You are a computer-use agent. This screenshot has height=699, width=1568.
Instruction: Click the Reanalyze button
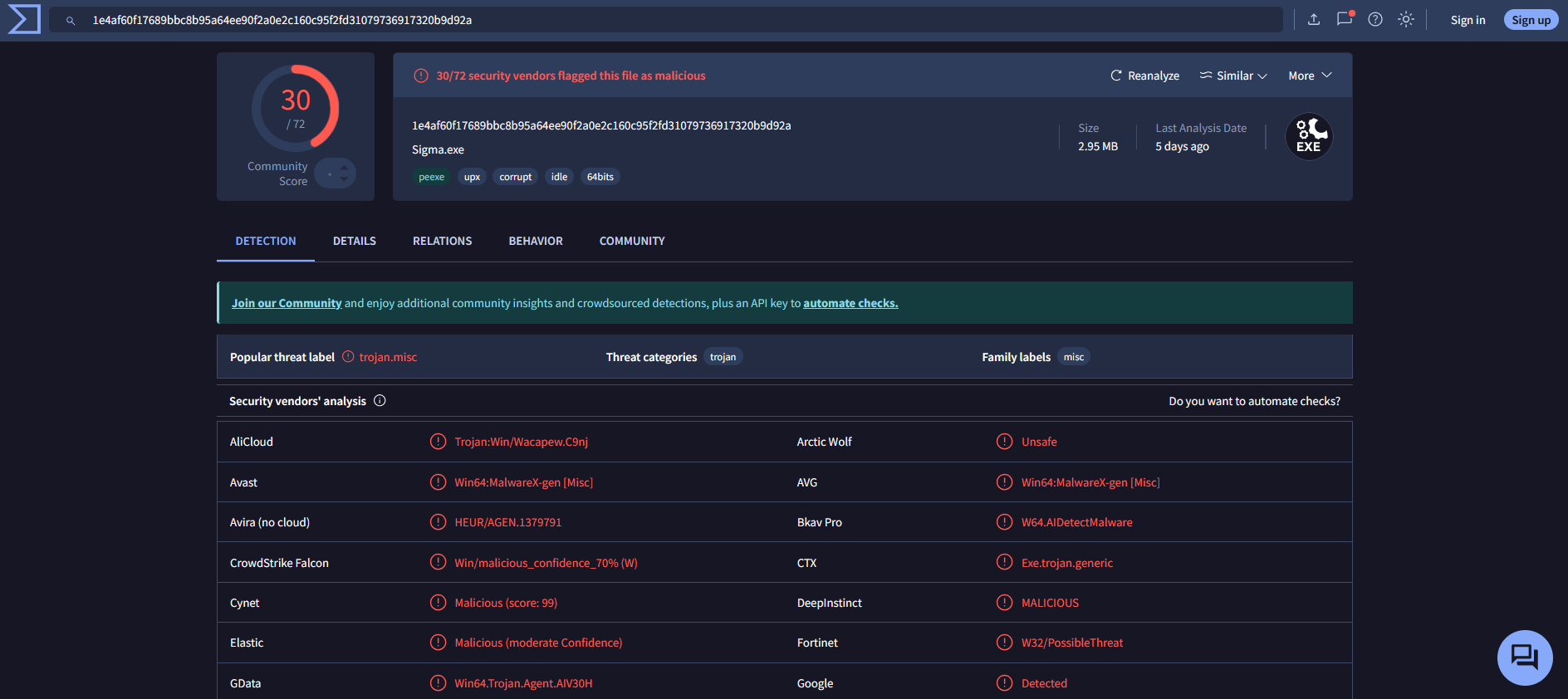[1144, 76]
